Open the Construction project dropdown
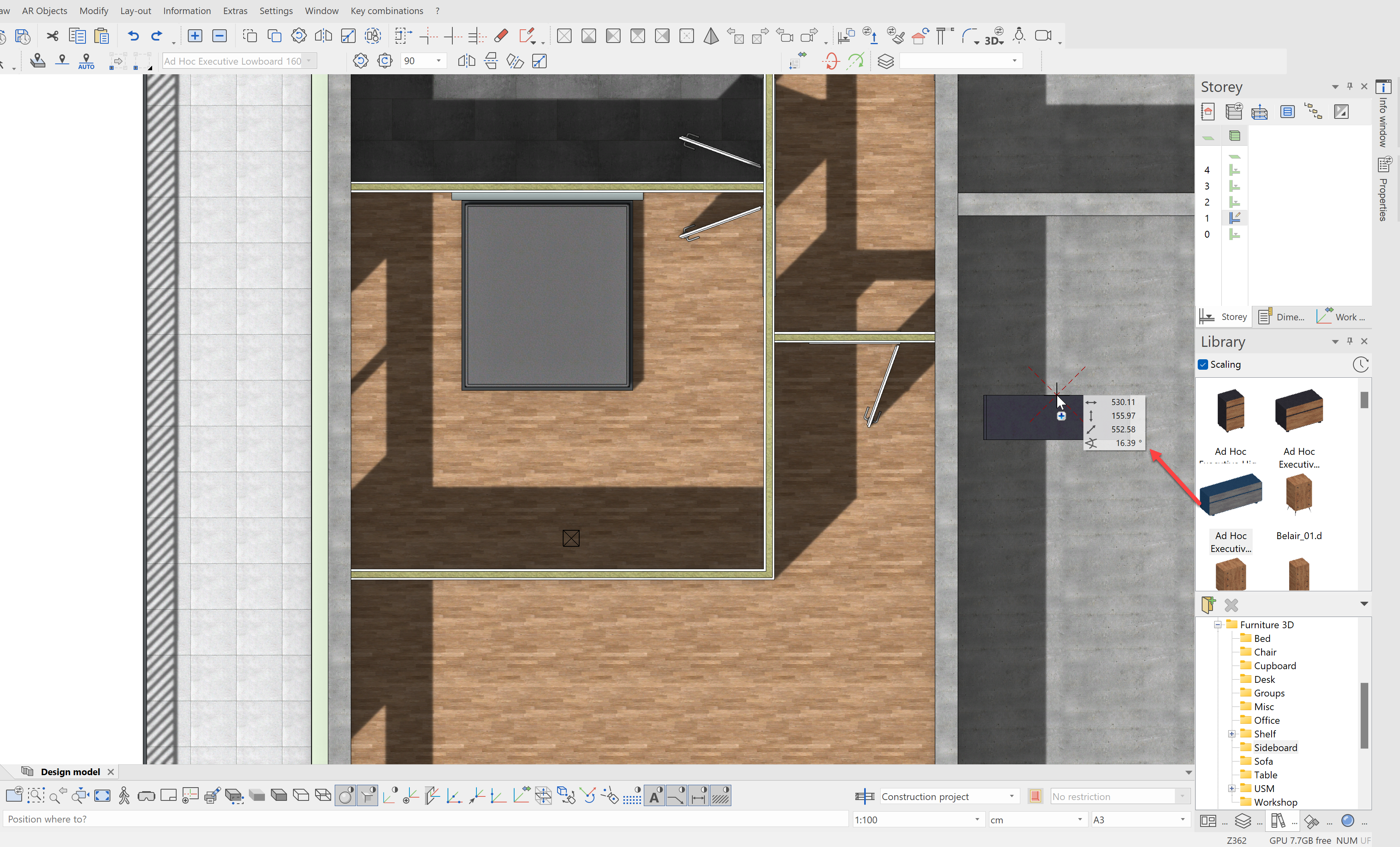This screenshot has height=847, width=1400. (x=1012, y=796)
